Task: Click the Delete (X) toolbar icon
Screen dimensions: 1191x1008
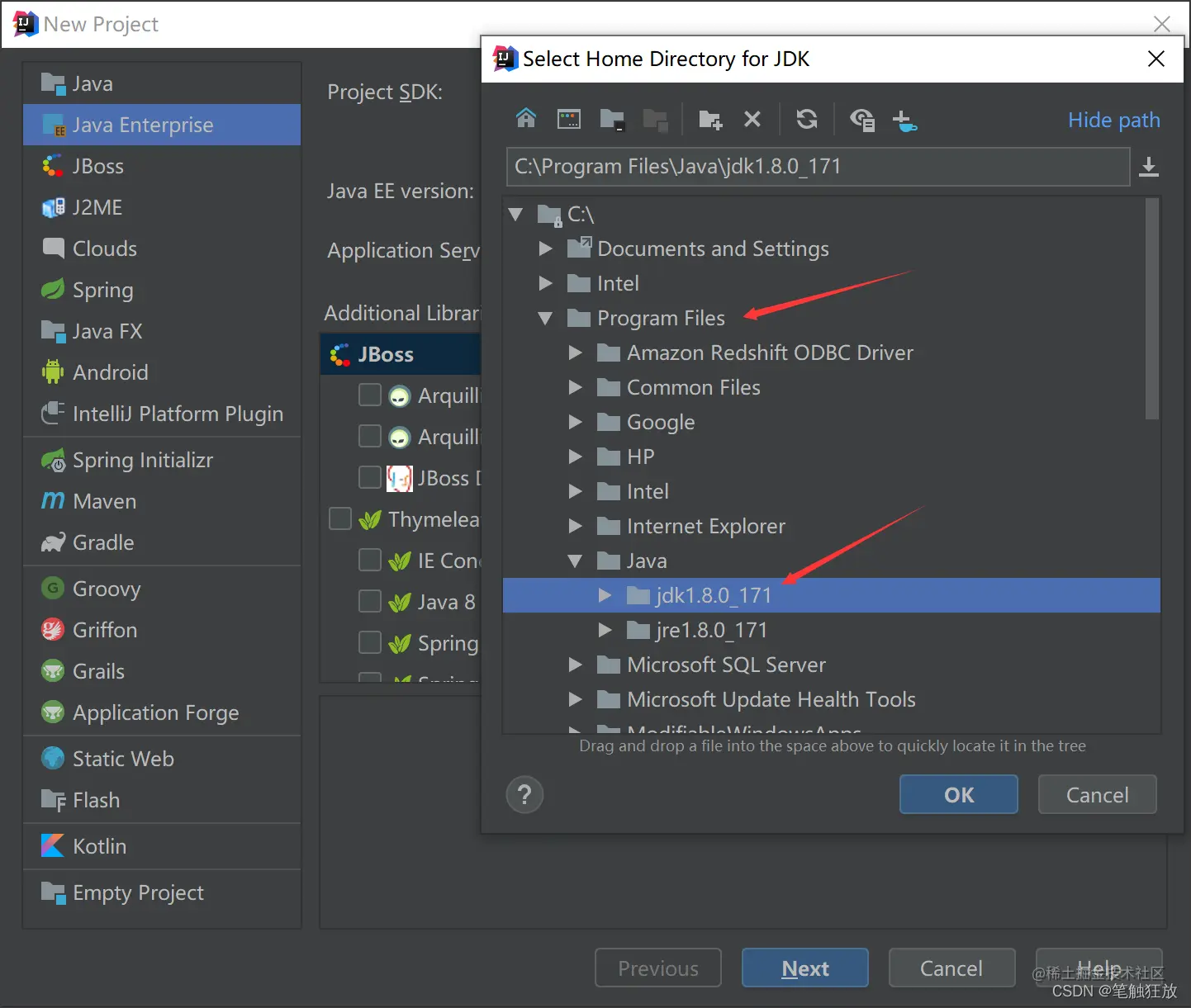Action: [x=752, y=119]
